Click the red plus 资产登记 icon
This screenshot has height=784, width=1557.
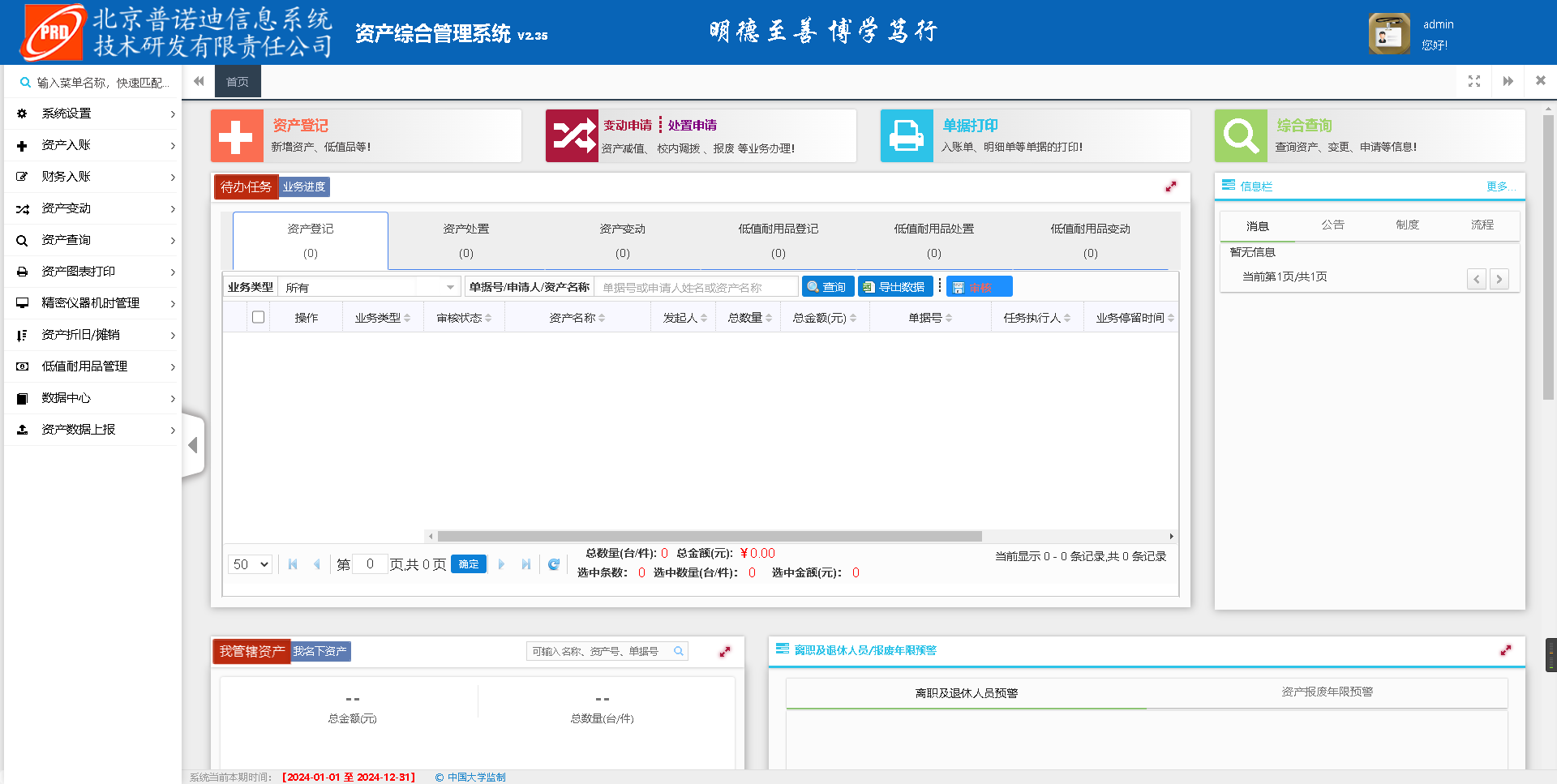point(237,136)
